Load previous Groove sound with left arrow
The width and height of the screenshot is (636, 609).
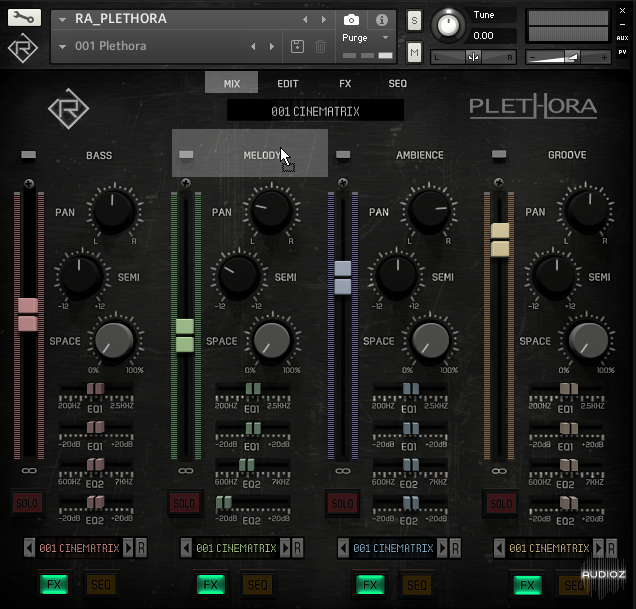tap(499, 548)
